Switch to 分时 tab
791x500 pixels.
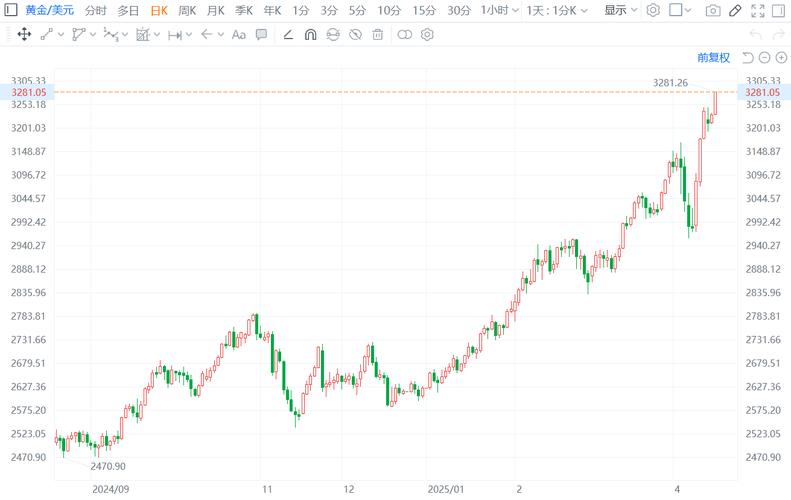[x=96, y=10]
